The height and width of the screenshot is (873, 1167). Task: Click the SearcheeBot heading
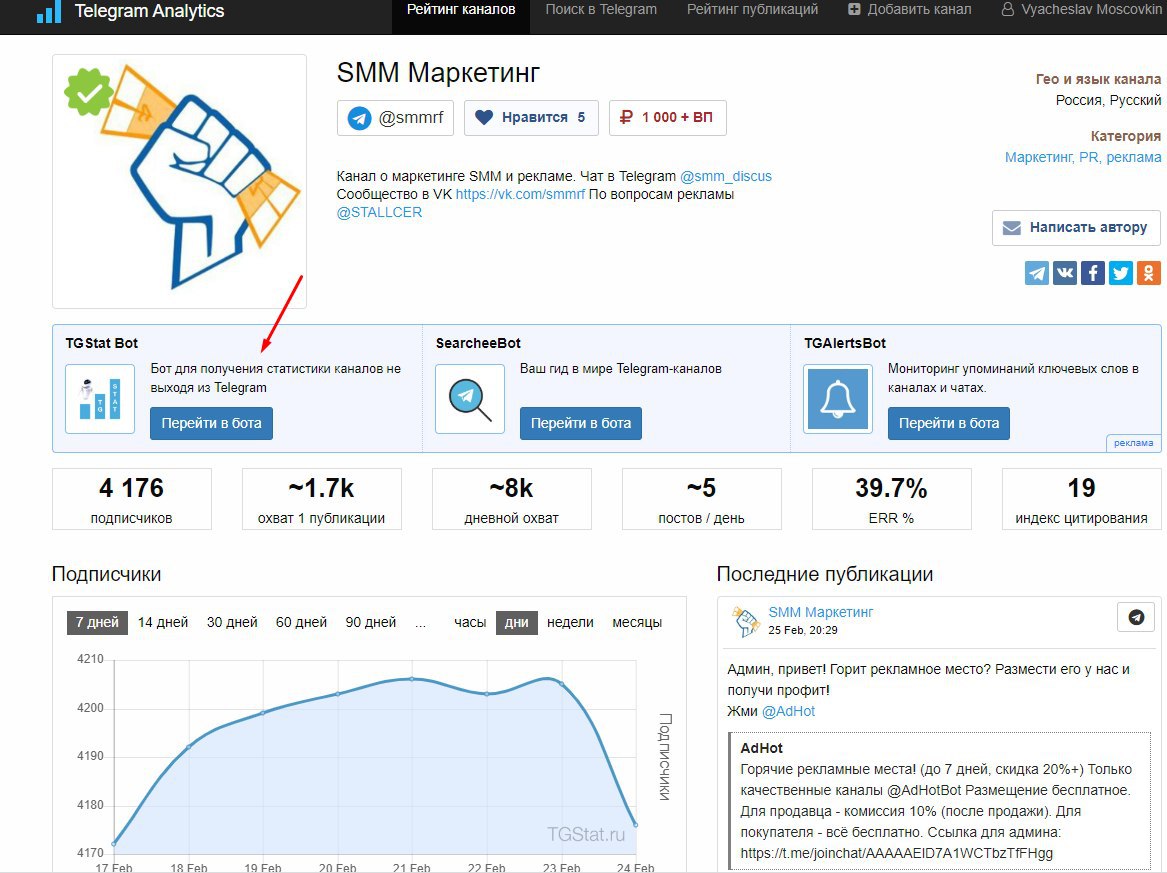point(478,343)
